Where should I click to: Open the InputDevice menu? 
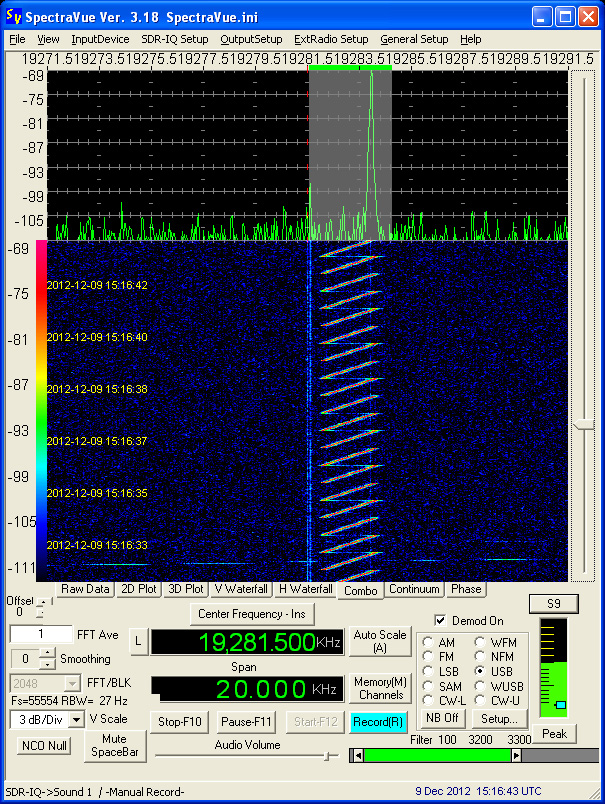100,39
